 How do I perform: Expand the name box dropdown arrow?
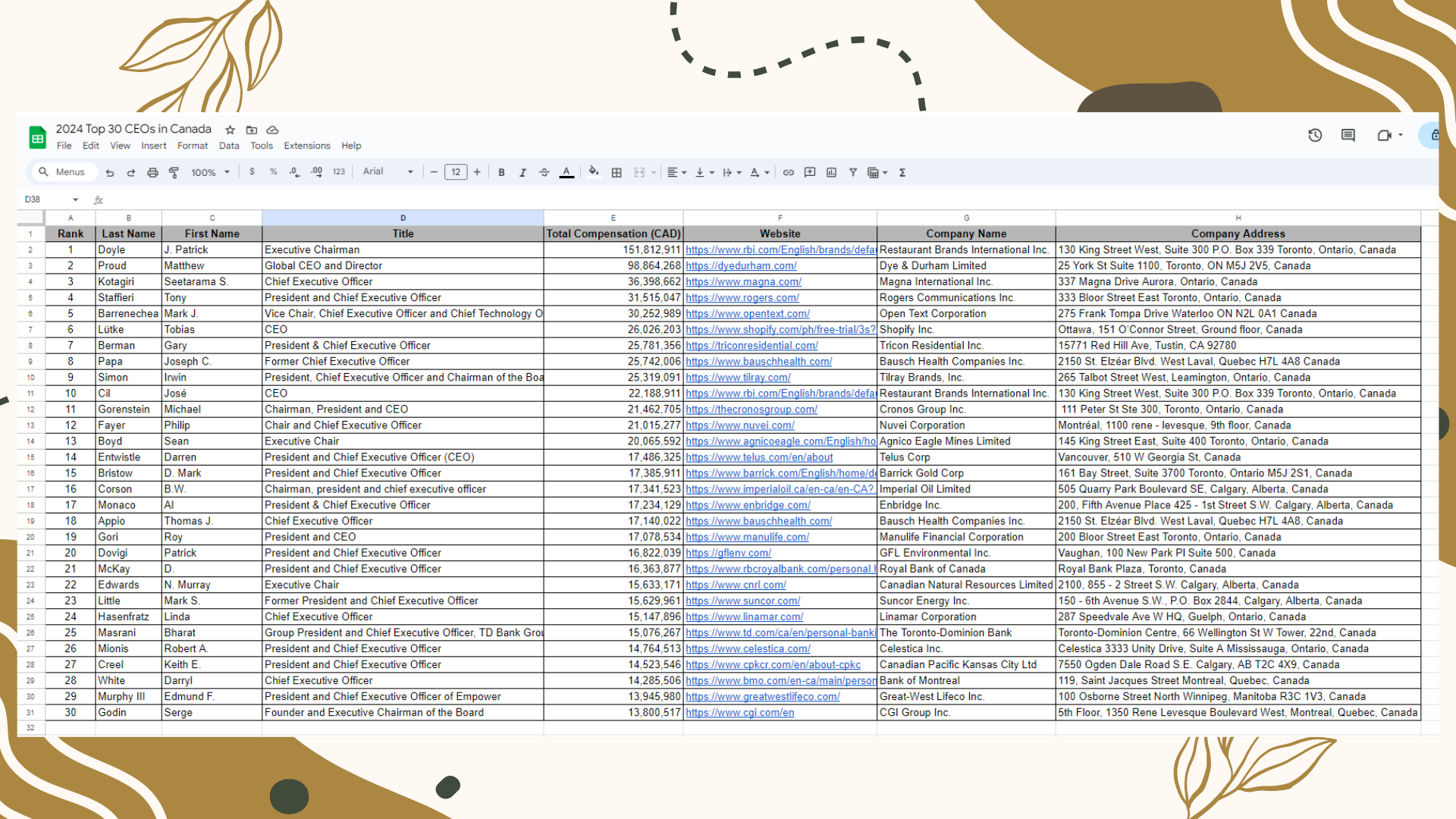[x=75, y=200]
